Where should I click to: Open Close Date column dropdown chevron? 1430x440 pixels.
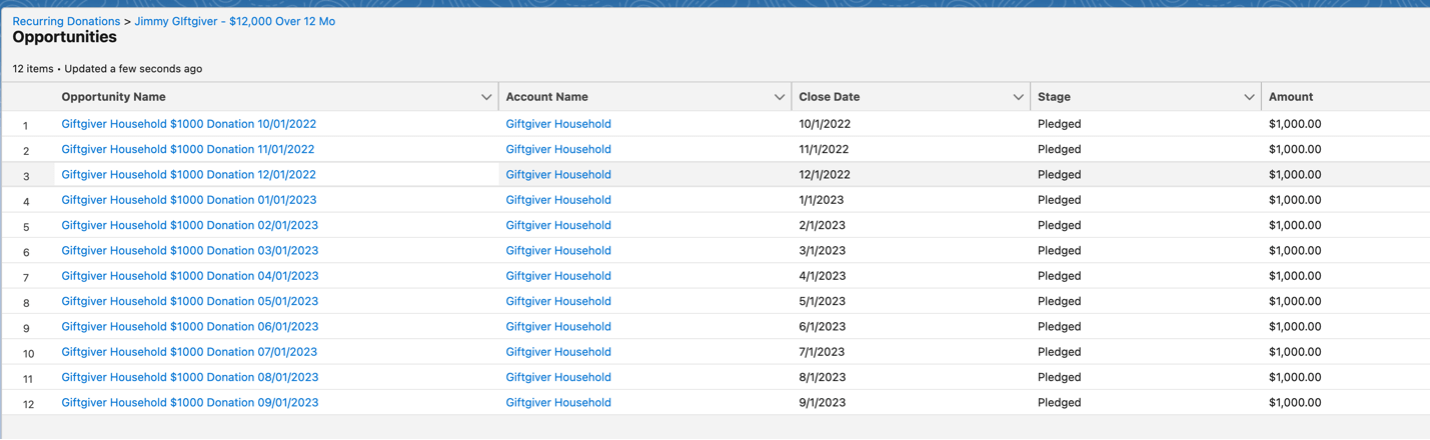pos(1018,97)
